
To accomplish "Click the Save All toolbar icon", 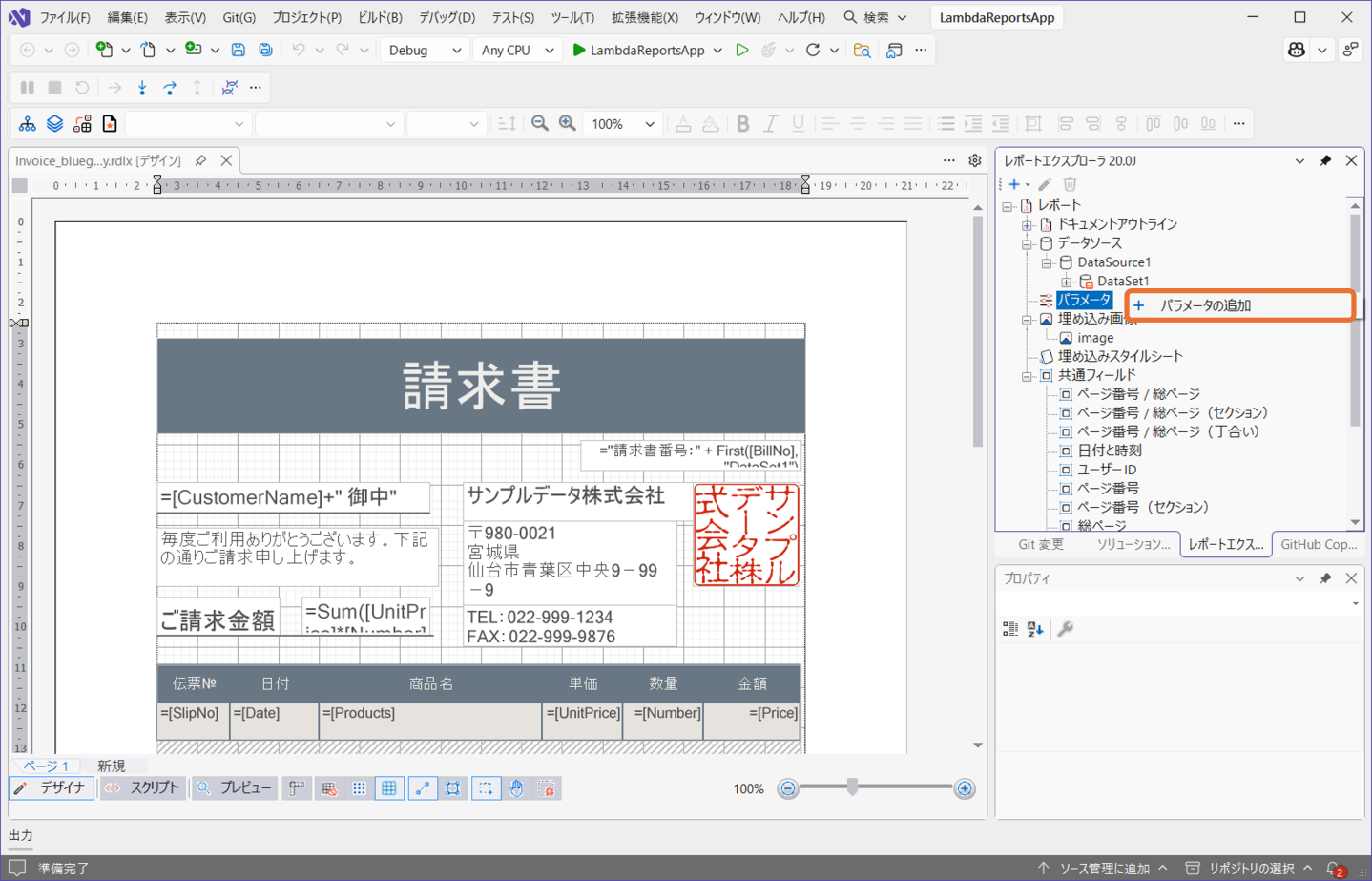I will pos(265,50).
